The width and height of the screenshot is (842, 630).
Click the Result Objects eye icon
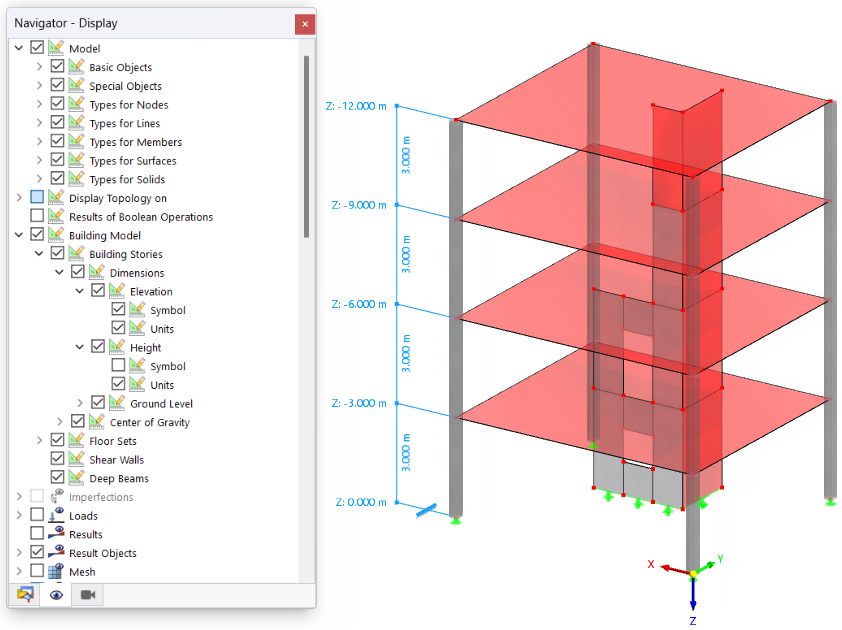[56, 553]
